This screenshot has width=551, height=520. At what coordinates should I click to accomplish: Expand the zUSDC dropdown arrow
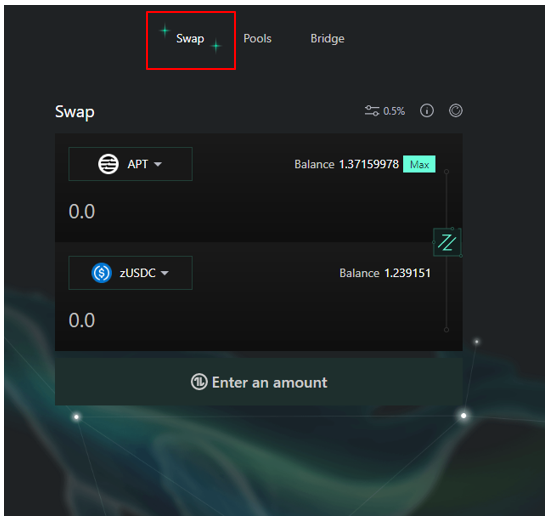point(164,273)
